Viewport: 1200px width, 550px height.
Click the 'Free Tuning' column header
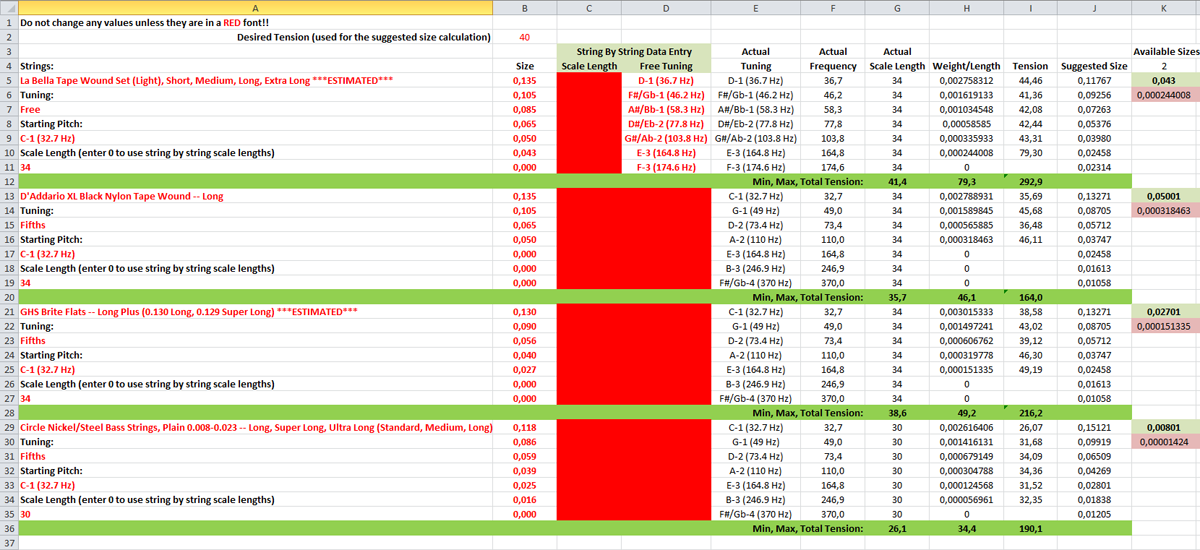tap(666, 66)
